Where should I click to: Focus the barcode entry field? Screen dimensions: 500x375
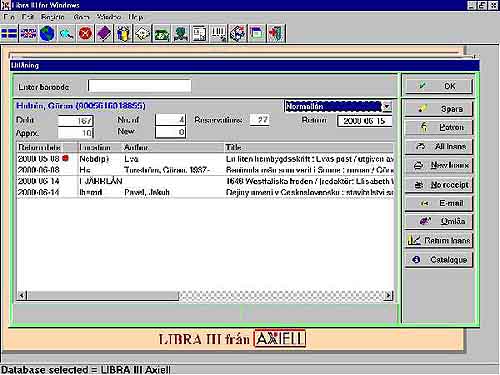tap(139, 86)
